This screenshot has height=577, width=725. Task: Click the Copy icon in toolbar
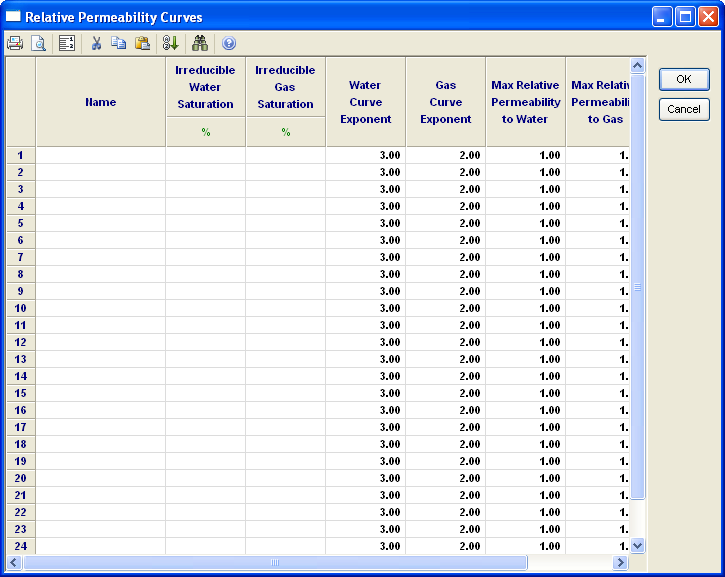(x=119, y=43)
